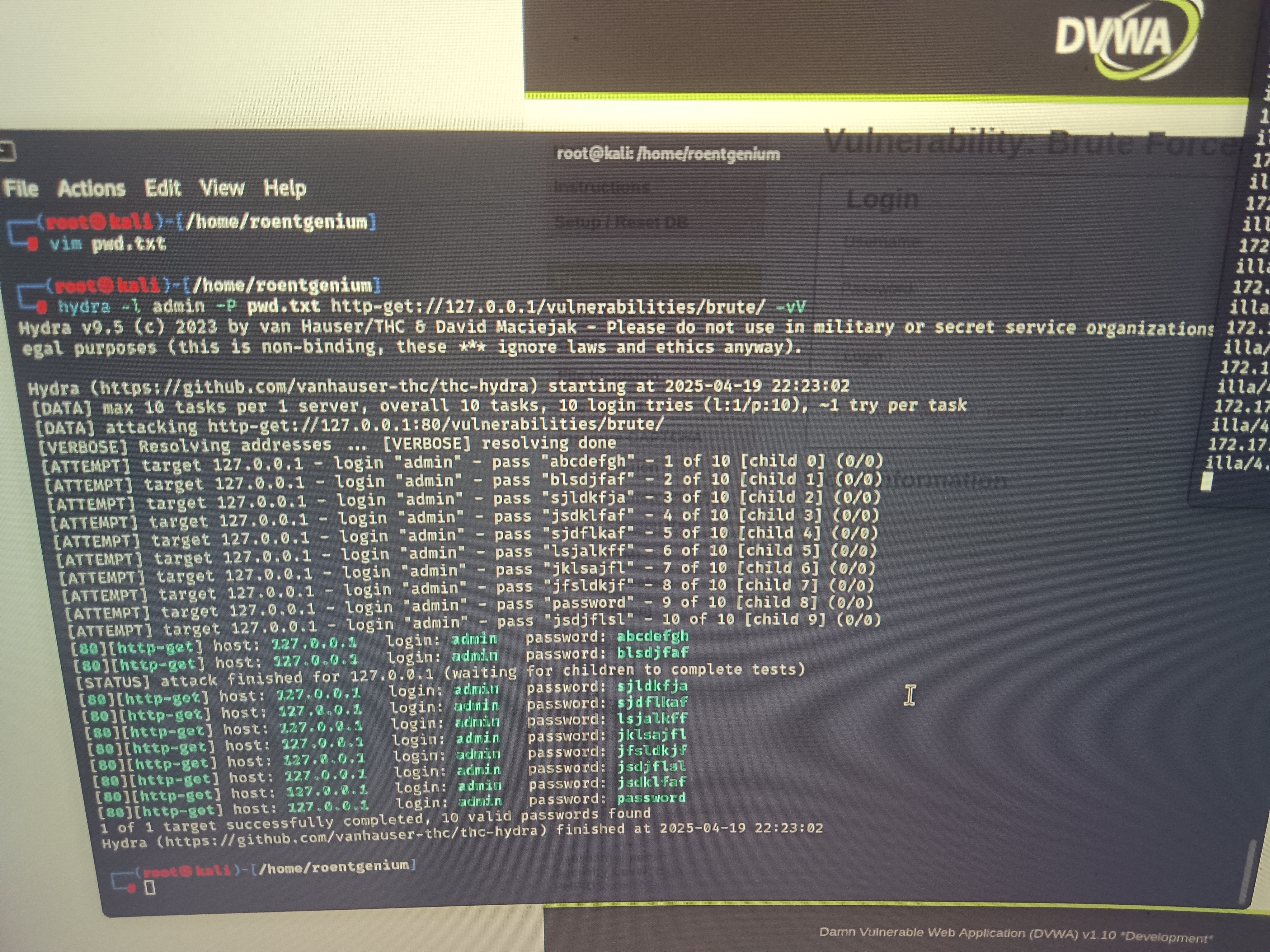Open the Help menu
Image resolution: width=1270 pixels, height=952 pixels.
coord(284,188)
